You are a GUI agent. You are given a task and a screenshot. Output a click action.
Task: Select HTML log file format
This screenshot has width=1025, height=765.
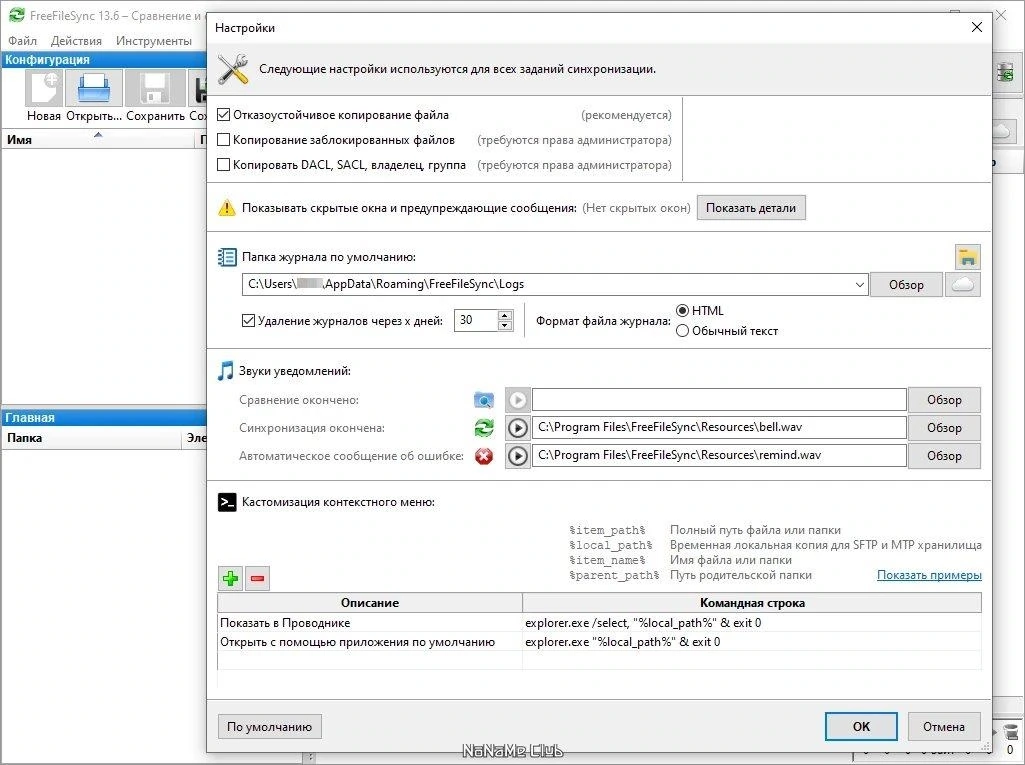coord(682,311)
